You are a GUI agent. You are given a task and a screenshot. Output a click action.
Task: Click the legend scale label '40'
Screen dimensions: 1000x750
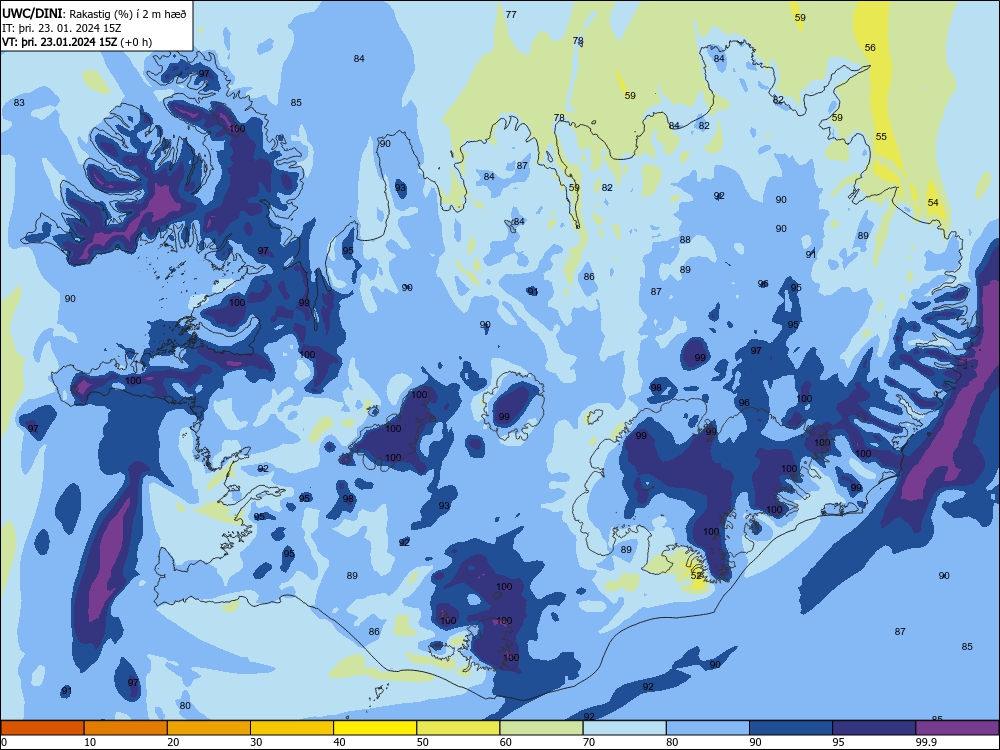(339, 742)
